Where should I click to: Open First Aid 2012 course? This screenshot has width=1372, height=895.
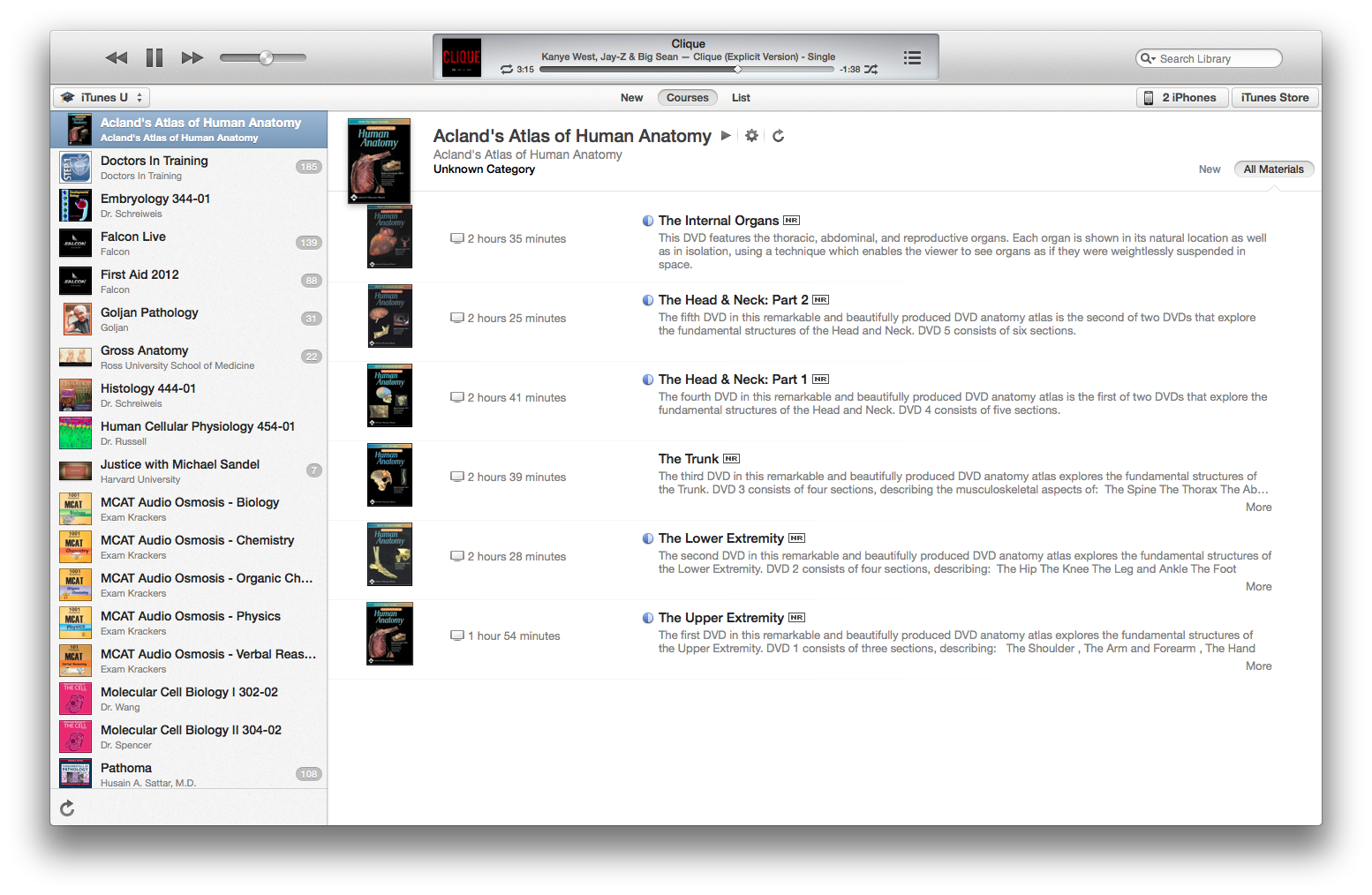tap(189, 281)
